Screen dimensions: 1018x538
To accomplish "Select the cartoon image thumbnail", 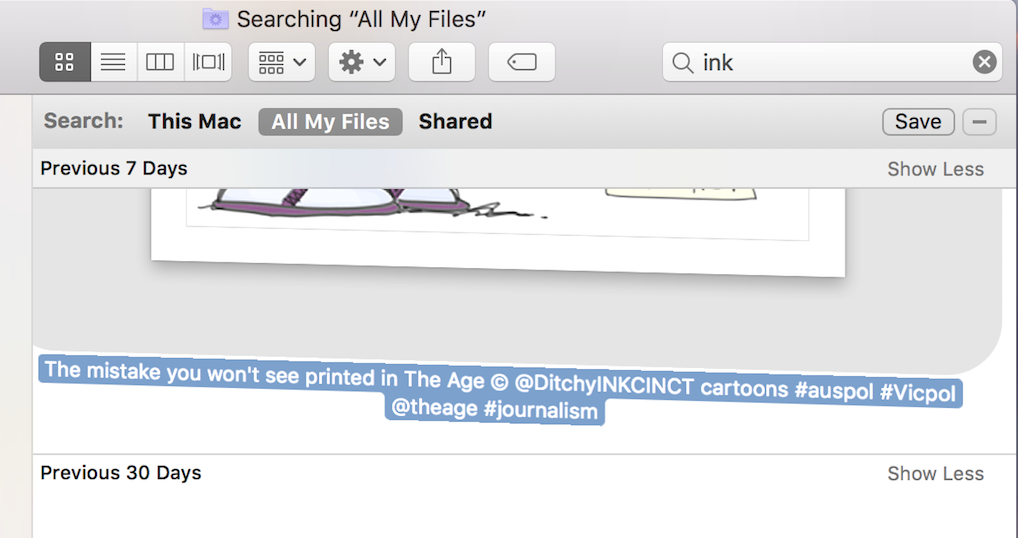I will [499, 232].
